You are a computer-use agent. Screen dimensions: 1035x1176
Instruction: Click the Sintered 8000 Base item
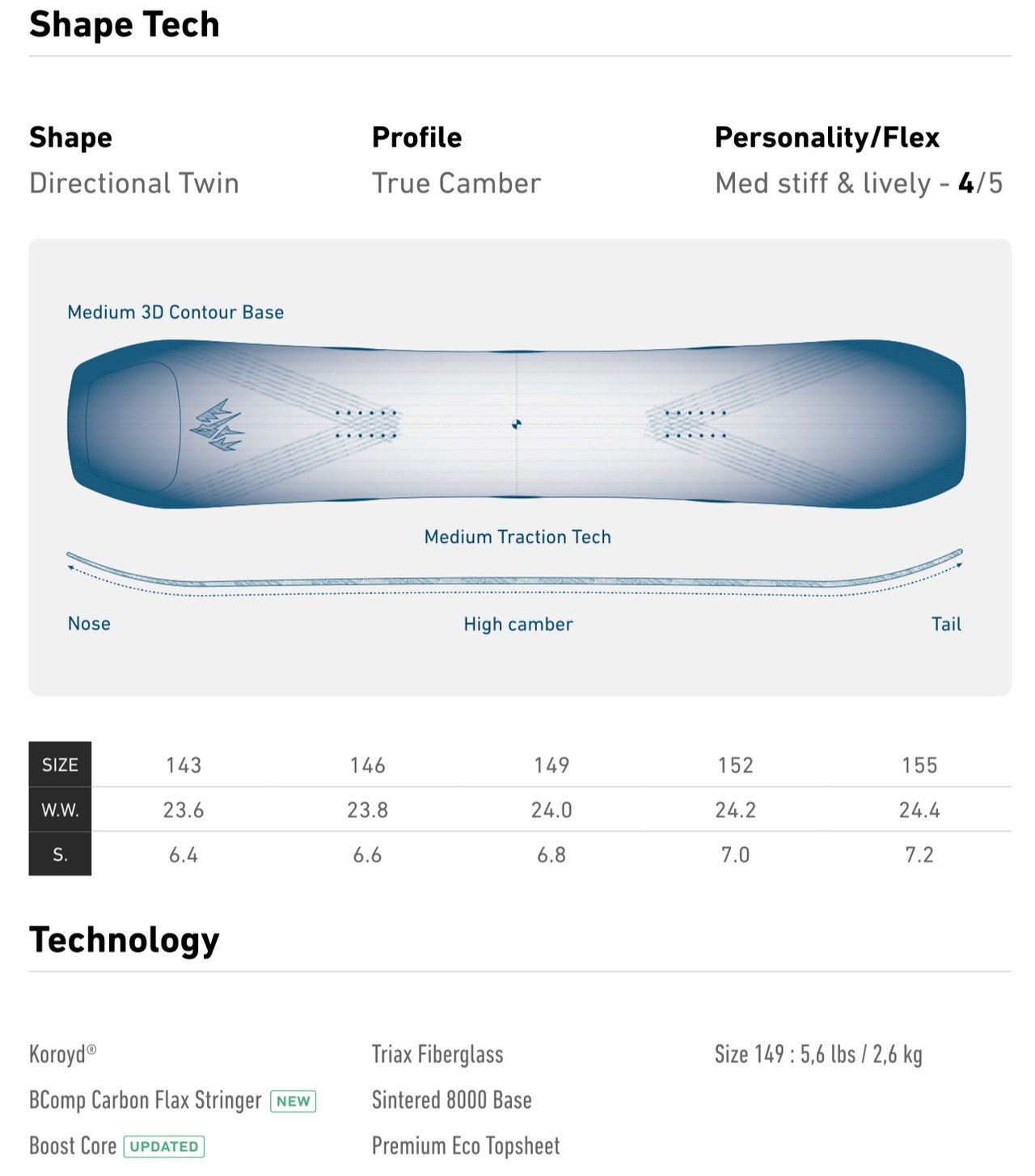tap(452, 1100)
